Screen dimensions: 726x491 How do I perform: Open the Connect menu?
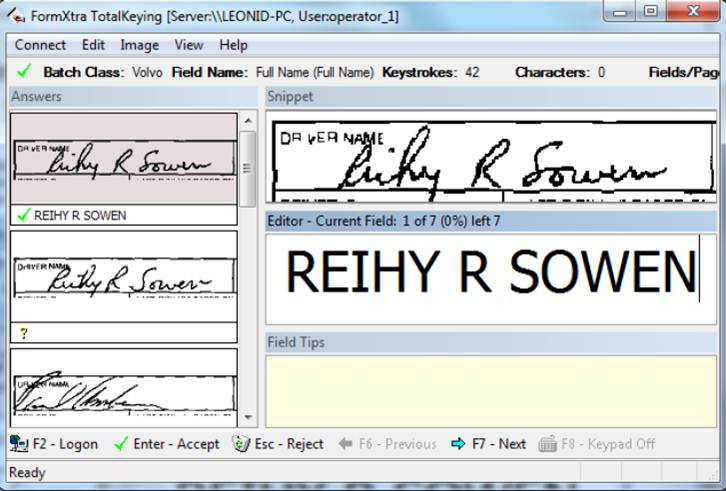coord(40,45)
